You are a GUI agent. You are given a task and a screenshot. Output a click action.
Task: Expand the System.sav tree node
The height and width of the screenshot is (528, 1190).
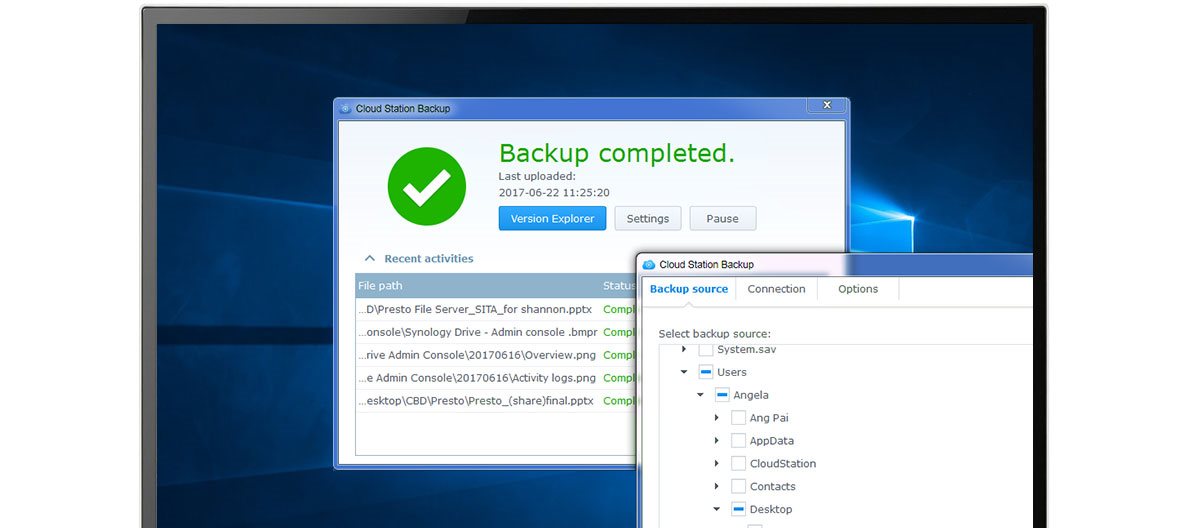tap(684, 349)
